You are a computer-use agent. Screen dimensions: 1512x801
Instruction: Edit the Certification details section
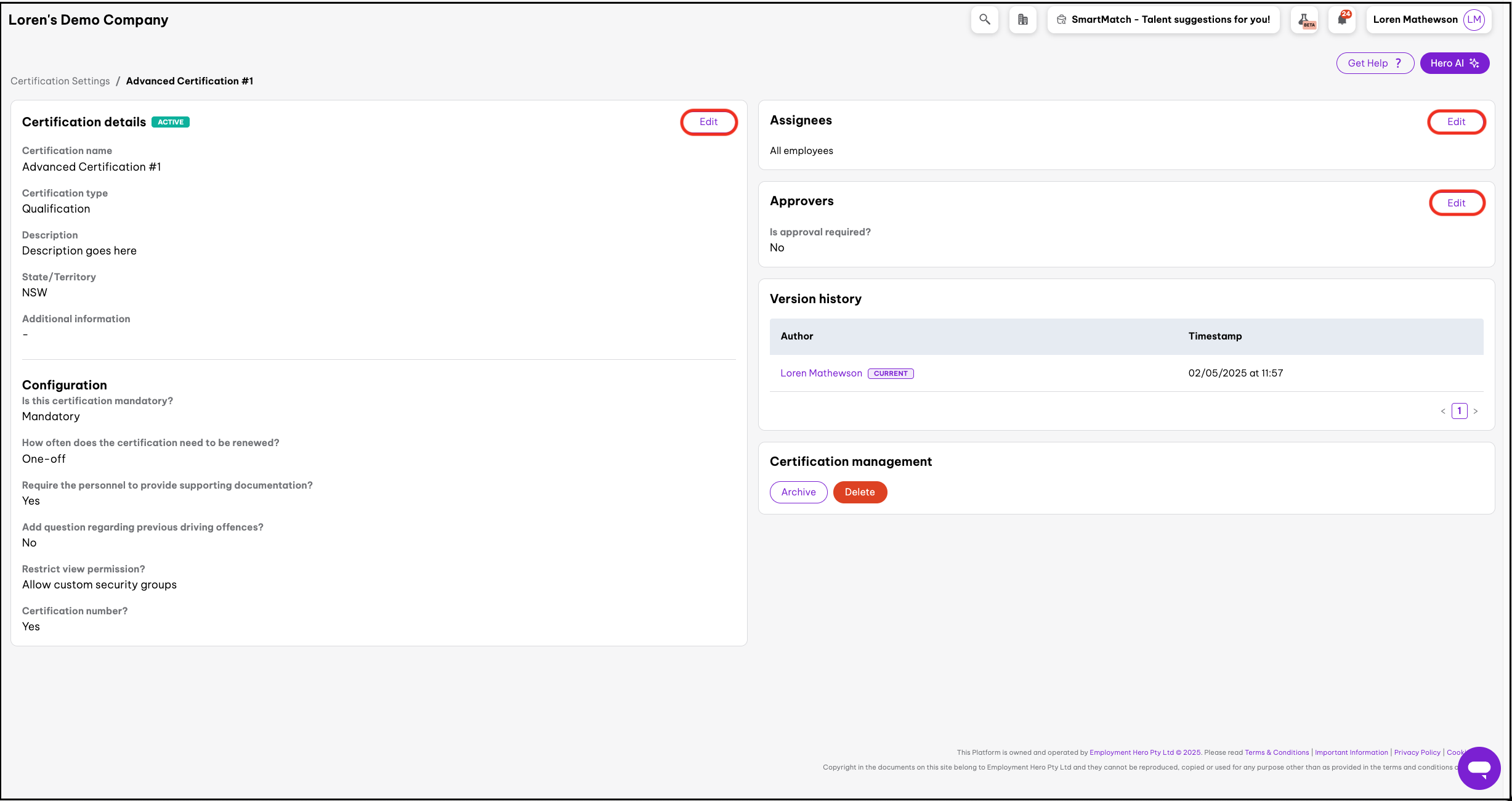(708, 122)
